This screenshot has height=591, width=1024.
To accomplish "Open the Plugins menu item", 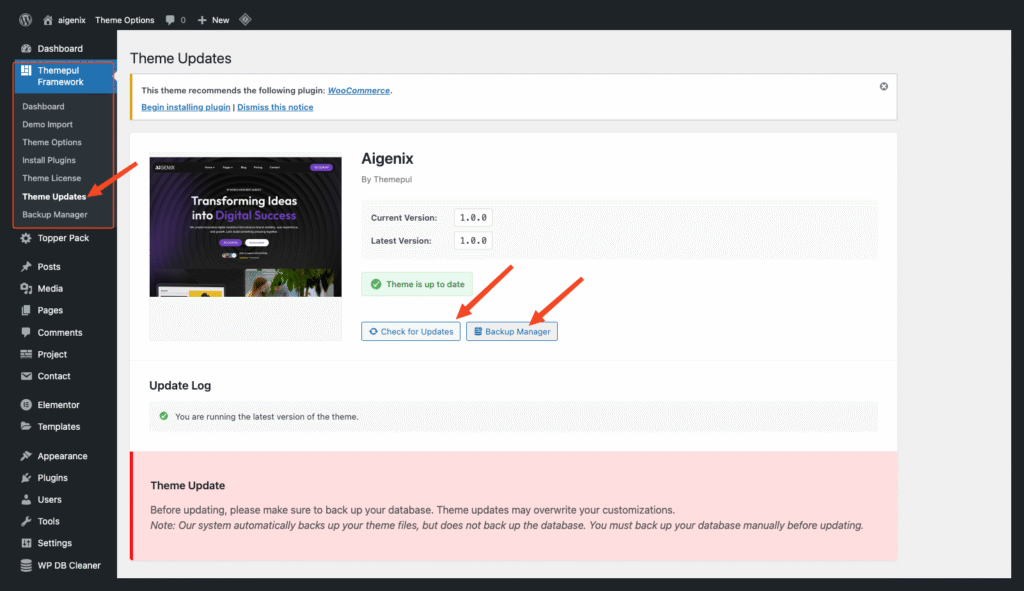I will 52,478.
